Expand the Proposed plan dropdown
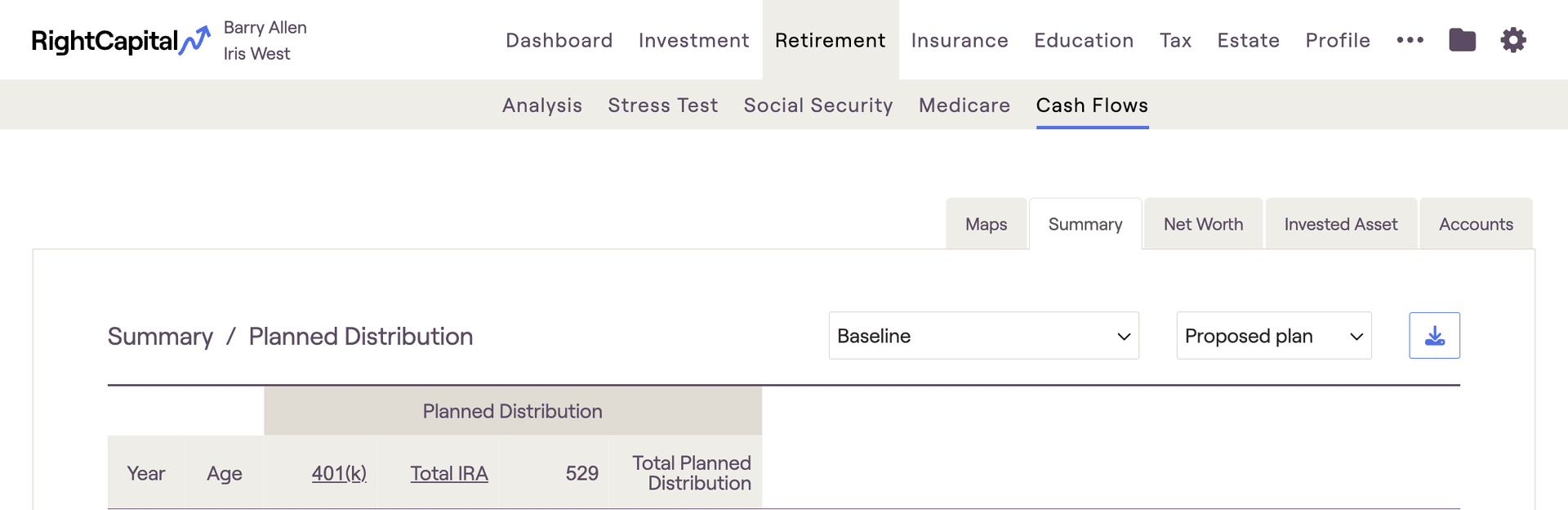Image resolution: width=1568 pixels, height=510 pixels. tap(1273, 336)
